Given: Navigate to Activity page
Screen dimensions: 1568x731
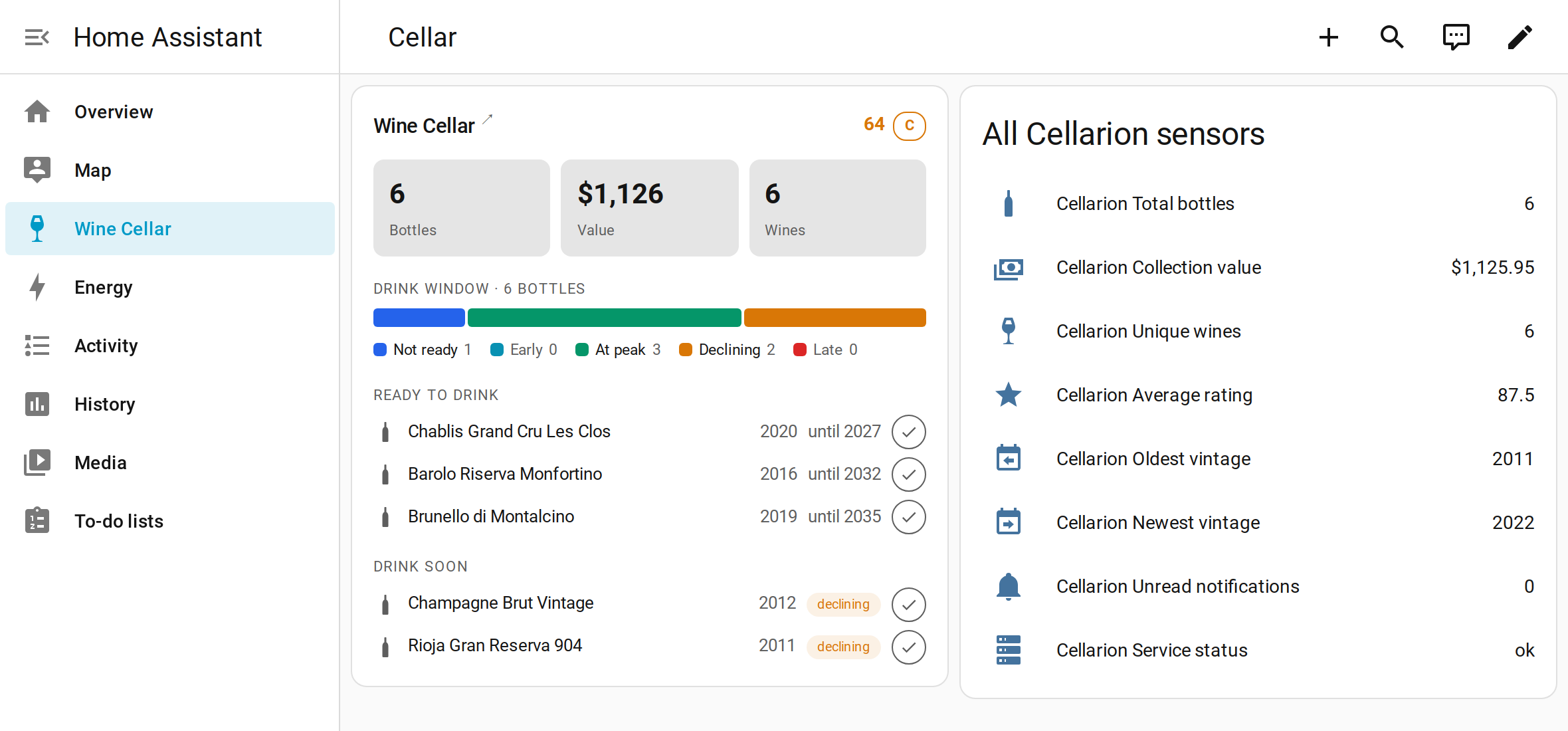Looking at the screenshot, I should click(170, 346).
